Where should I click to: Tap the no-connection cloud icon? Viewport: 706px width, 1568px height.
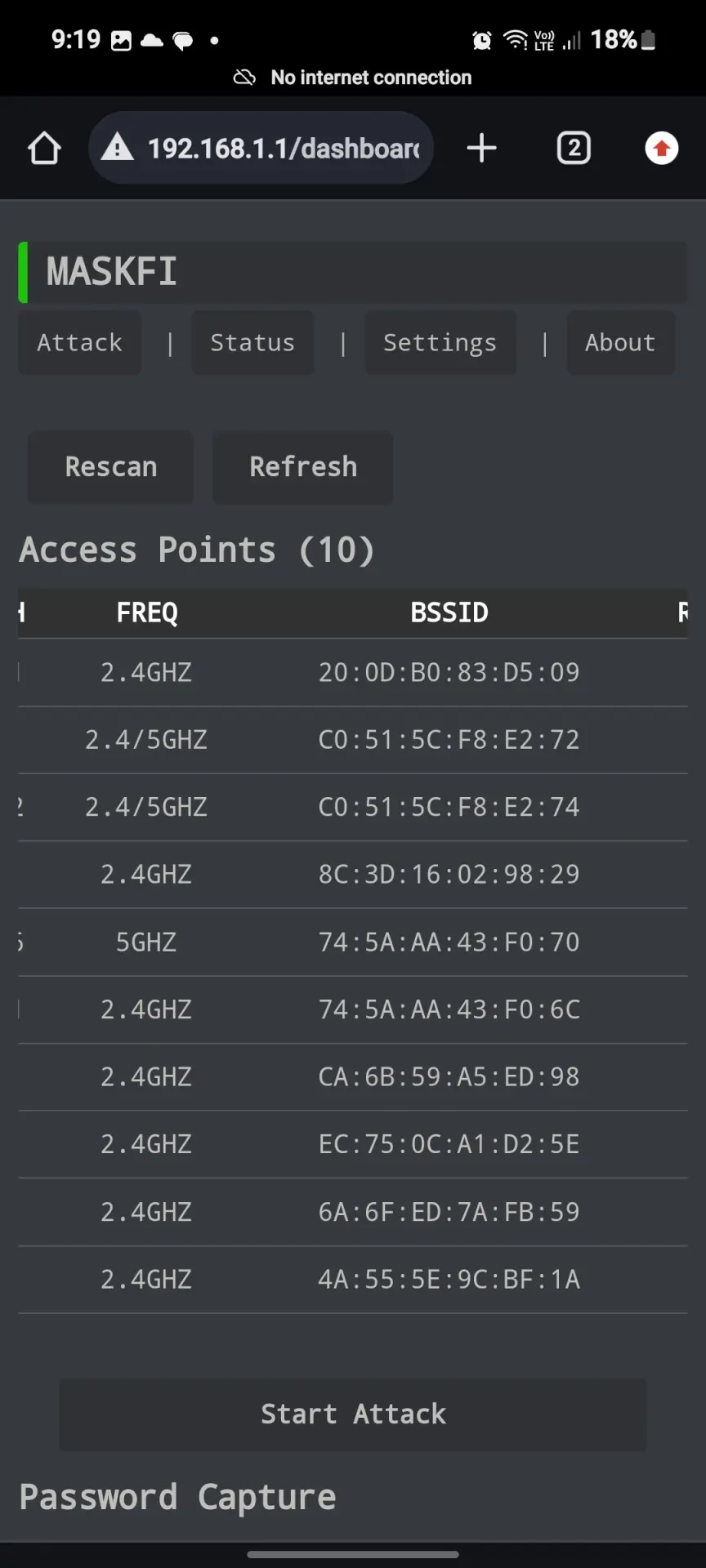click(244, 78)
